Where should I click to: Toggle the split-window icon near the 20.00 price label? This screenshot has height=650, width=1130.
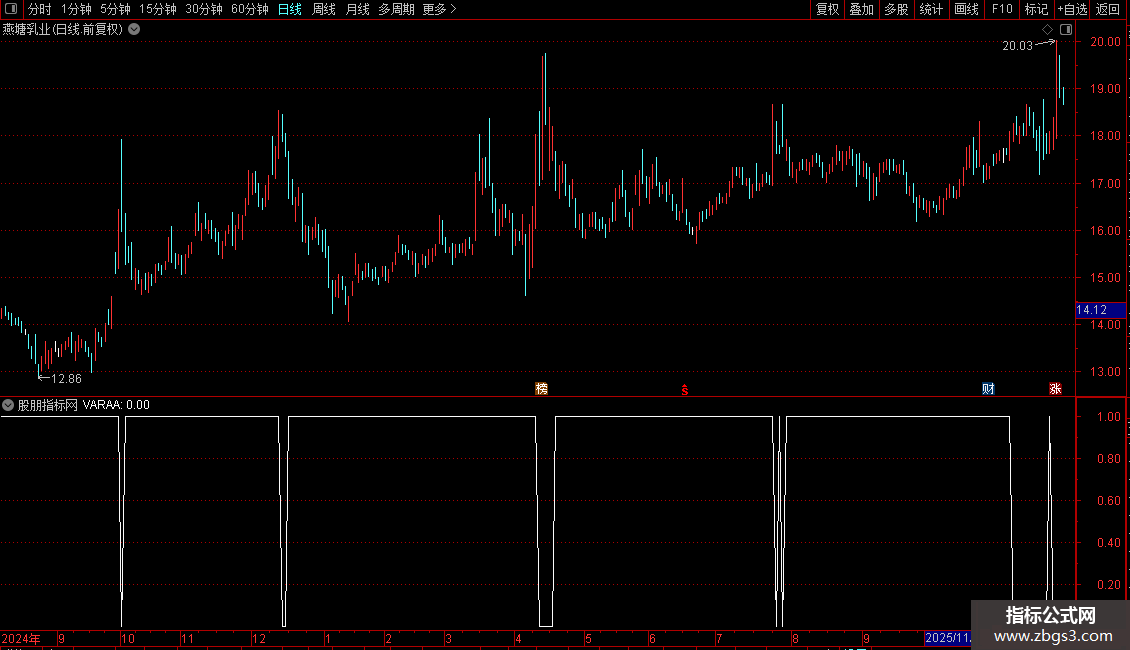click(x=1066, y=30)
